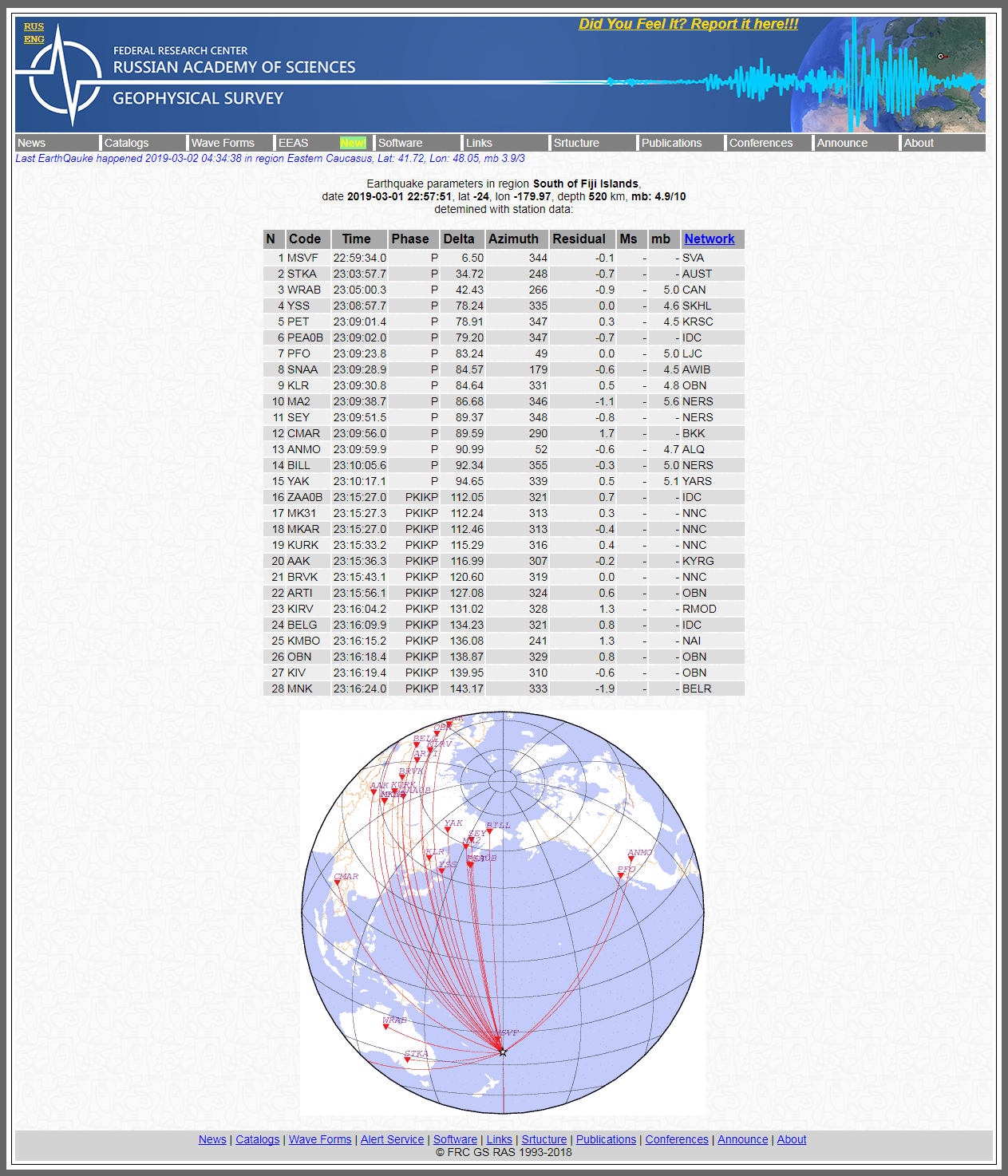Click the CMAR station marker on the map

pos(338,883)
